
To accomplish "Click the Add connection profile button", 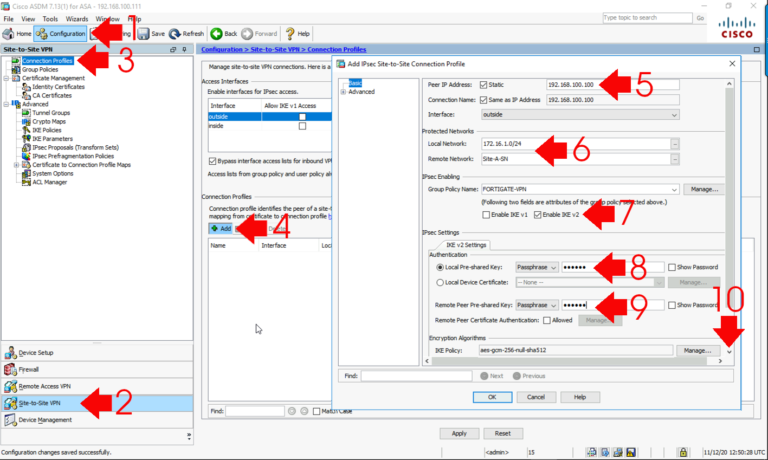I will pyautogui.click(x=221, y=229).
